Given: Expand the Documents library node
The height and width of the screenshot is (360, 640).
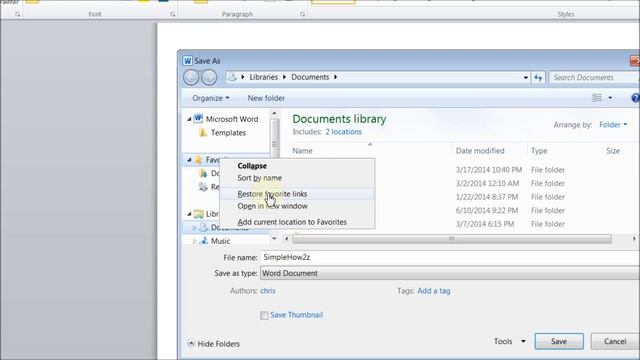Looking at the screenshot, I should (x=194, y=228).
